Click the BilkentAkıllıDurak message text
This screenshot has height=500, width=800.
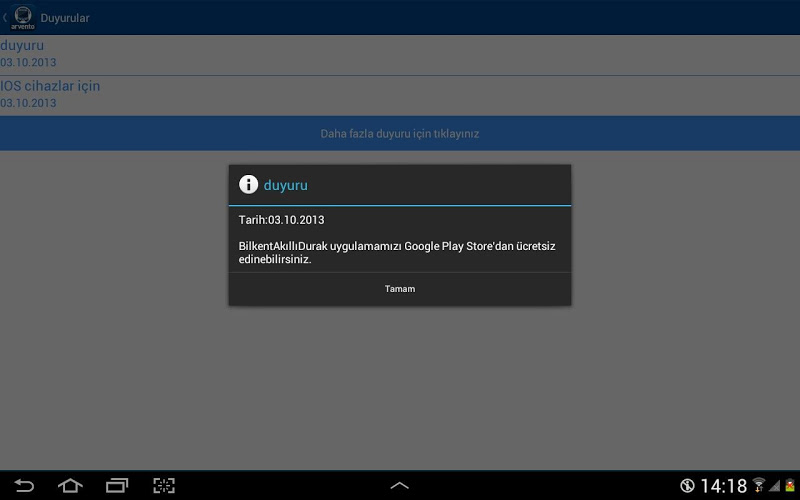(397, 252)
